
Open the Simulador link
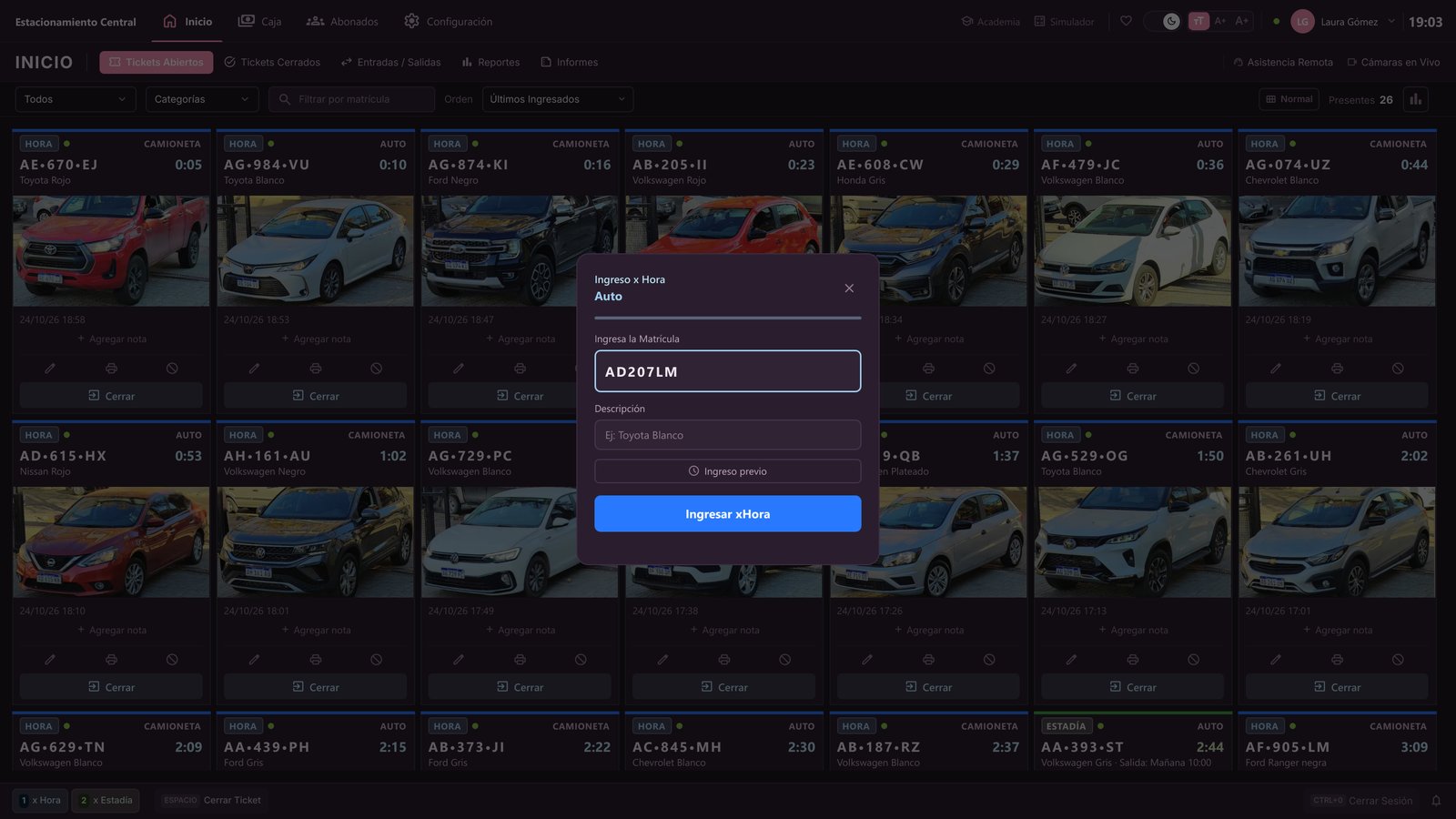pyautogui.click(x=1064, y=22)
